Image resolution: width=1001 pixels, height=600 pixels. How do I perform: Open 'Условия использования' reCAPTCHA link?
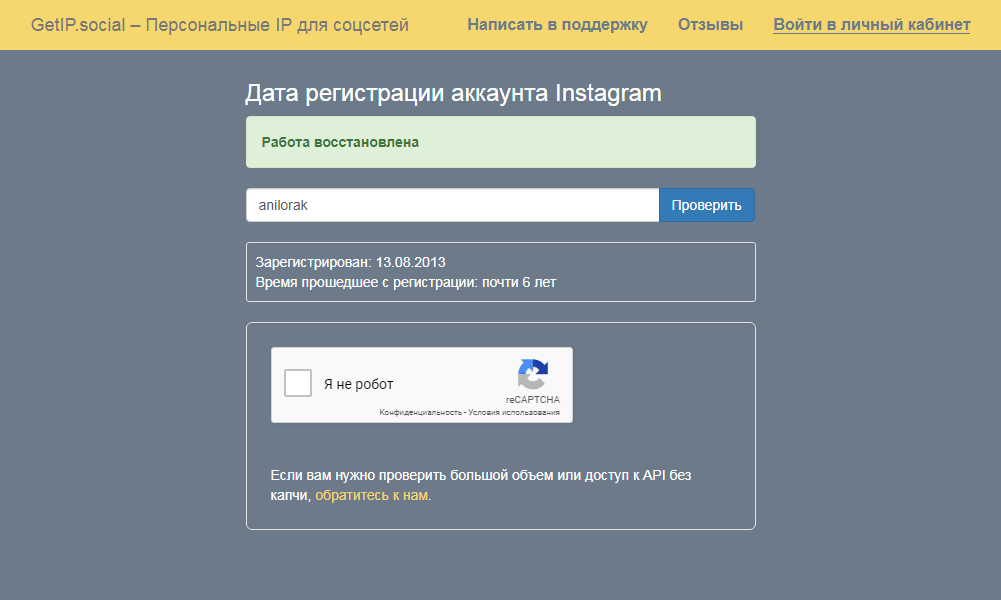[x=514, y=412]
